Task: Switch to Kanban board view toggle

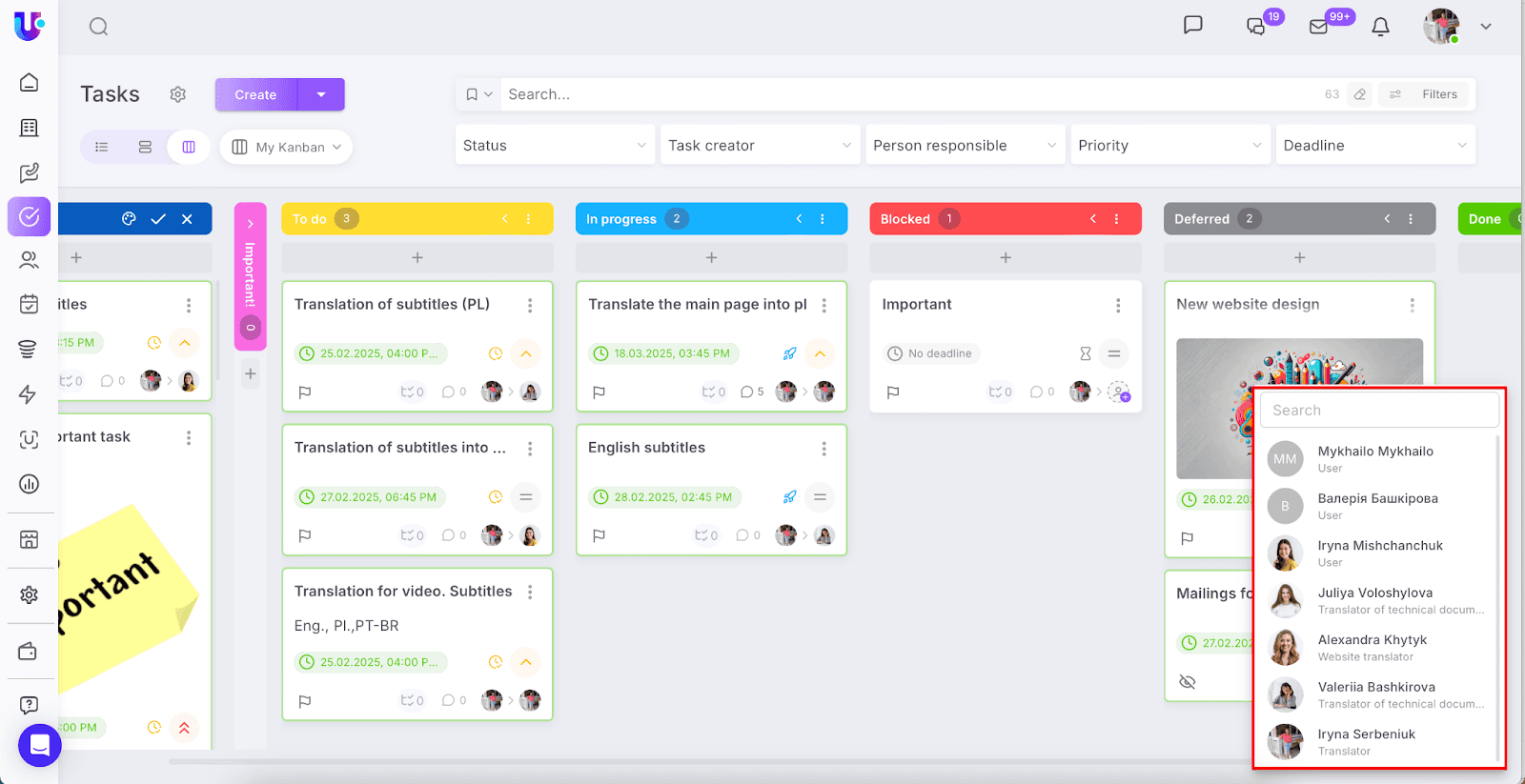Action: coord(189,147)
